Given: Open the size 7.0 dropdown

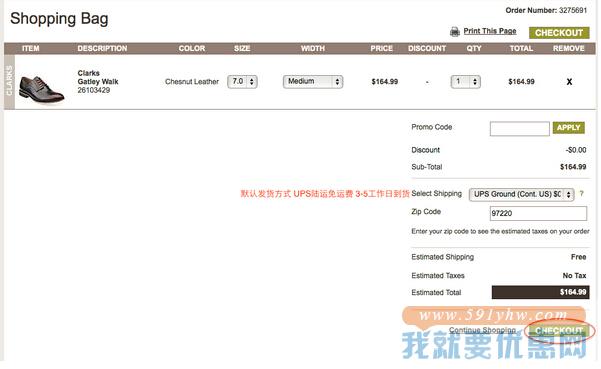Looking at the screenshot, I should (x=242, y=82).
